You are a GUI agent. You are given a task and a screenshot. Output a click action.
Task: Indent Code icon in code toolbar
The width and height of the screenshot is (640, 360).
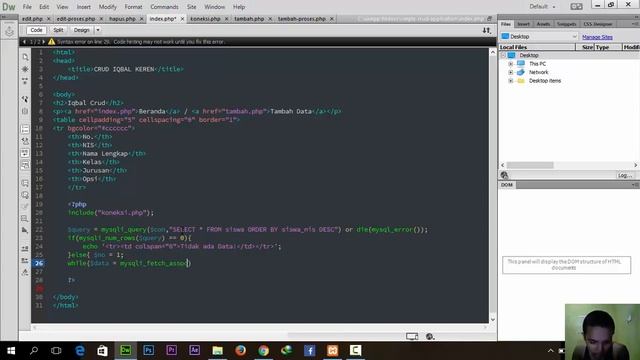tap(25, 248)
